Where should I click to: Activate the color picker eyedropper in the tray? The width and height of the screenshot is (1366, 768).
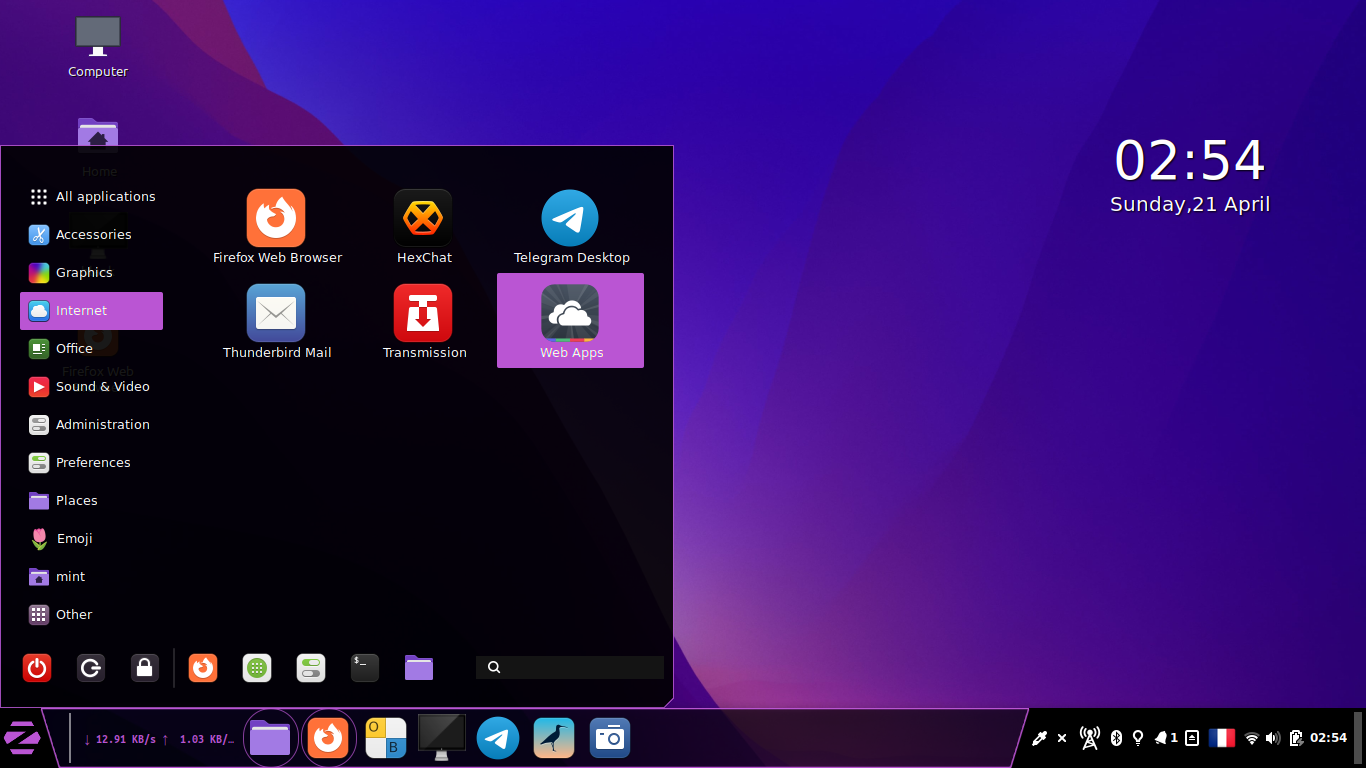(x=1039, y=738)
